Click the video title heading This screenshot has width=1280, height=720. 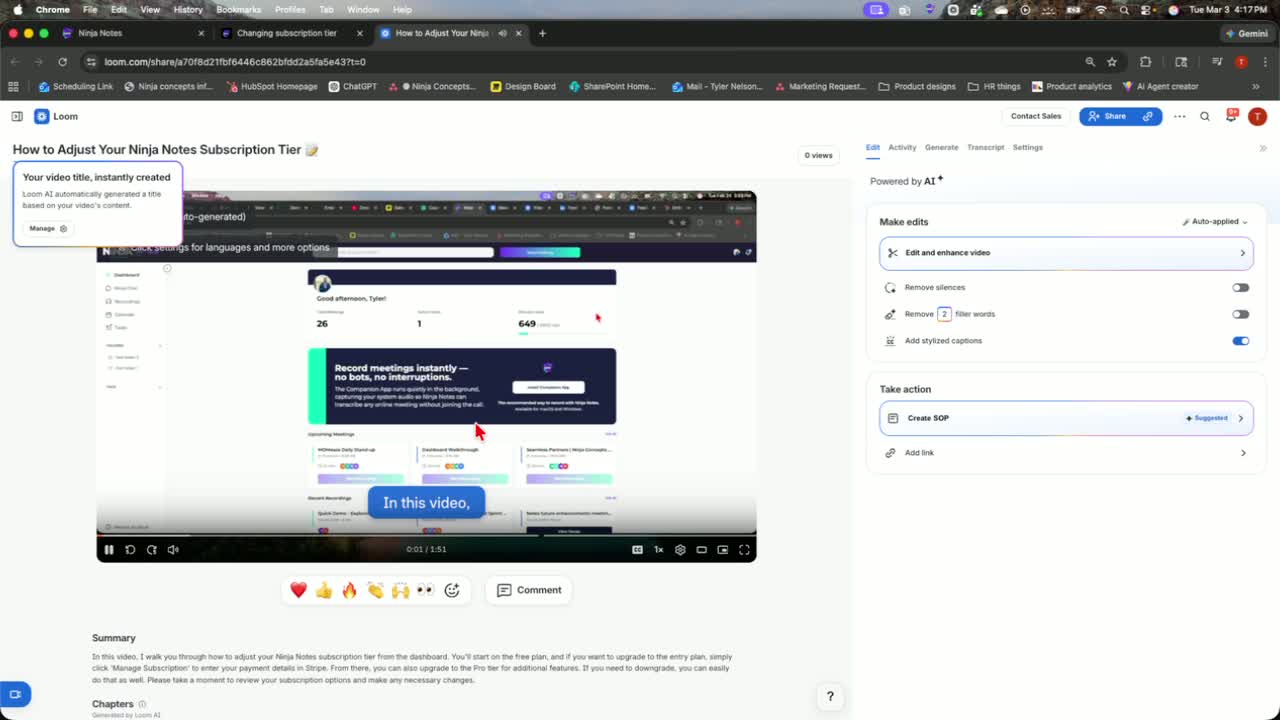coord(166,150)
